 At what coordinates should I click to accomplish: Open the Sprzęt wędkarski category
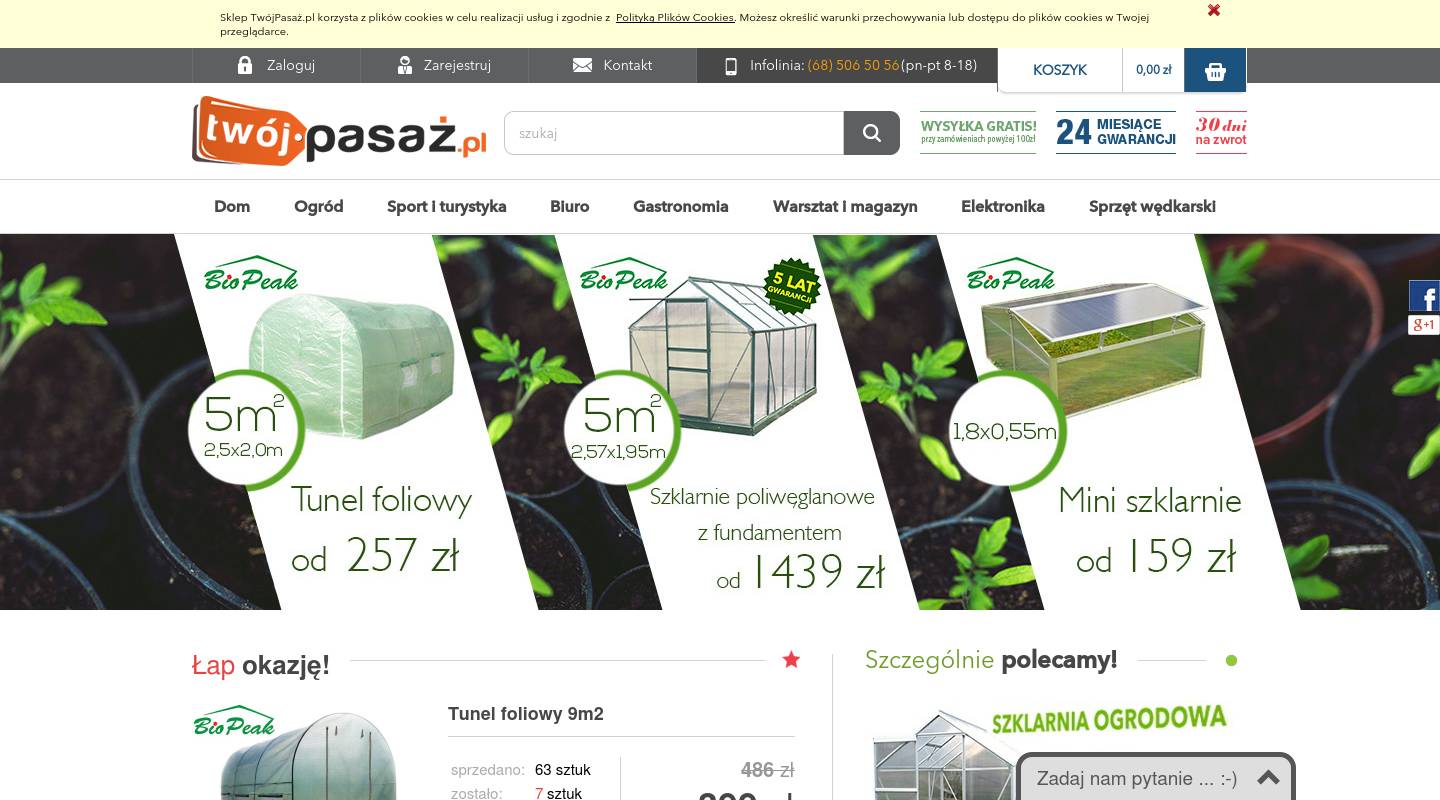tap(1152, 207)
